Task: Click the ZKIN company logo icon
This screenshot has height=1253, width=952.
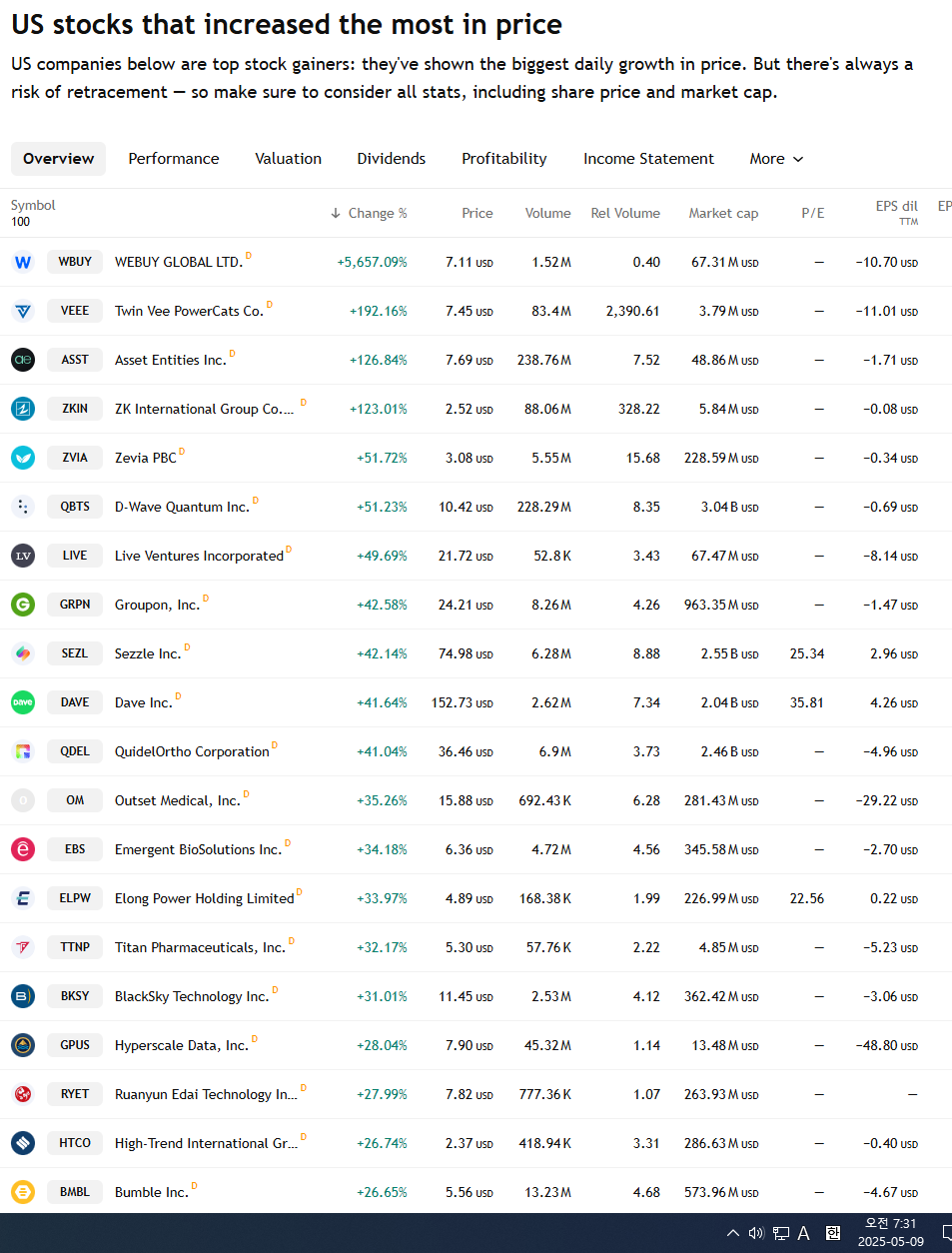Action: click(x=23, y=409)
